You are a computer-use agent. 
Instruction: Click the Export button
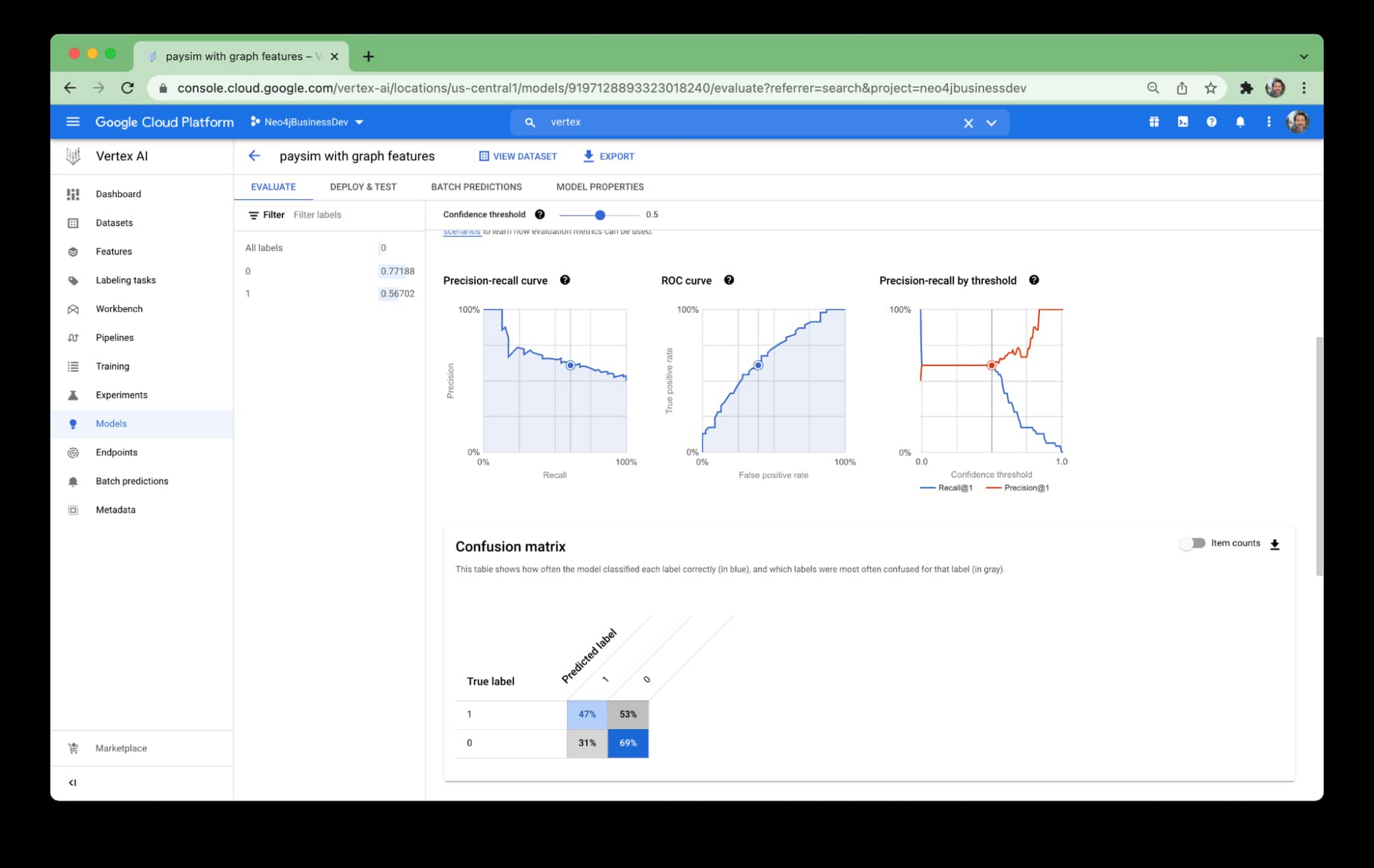pos(609,157)
